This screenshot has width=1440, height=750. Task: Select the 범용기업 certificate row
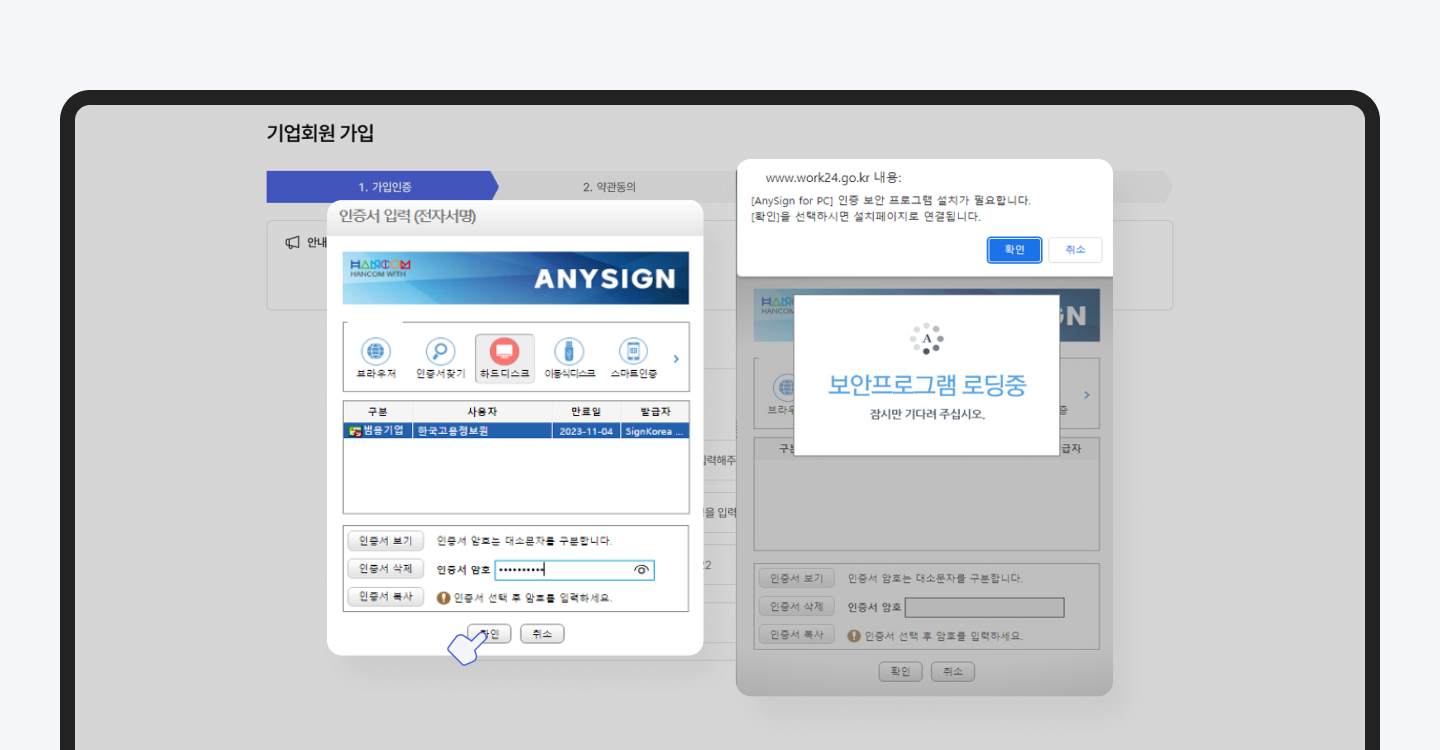(516, 430)
